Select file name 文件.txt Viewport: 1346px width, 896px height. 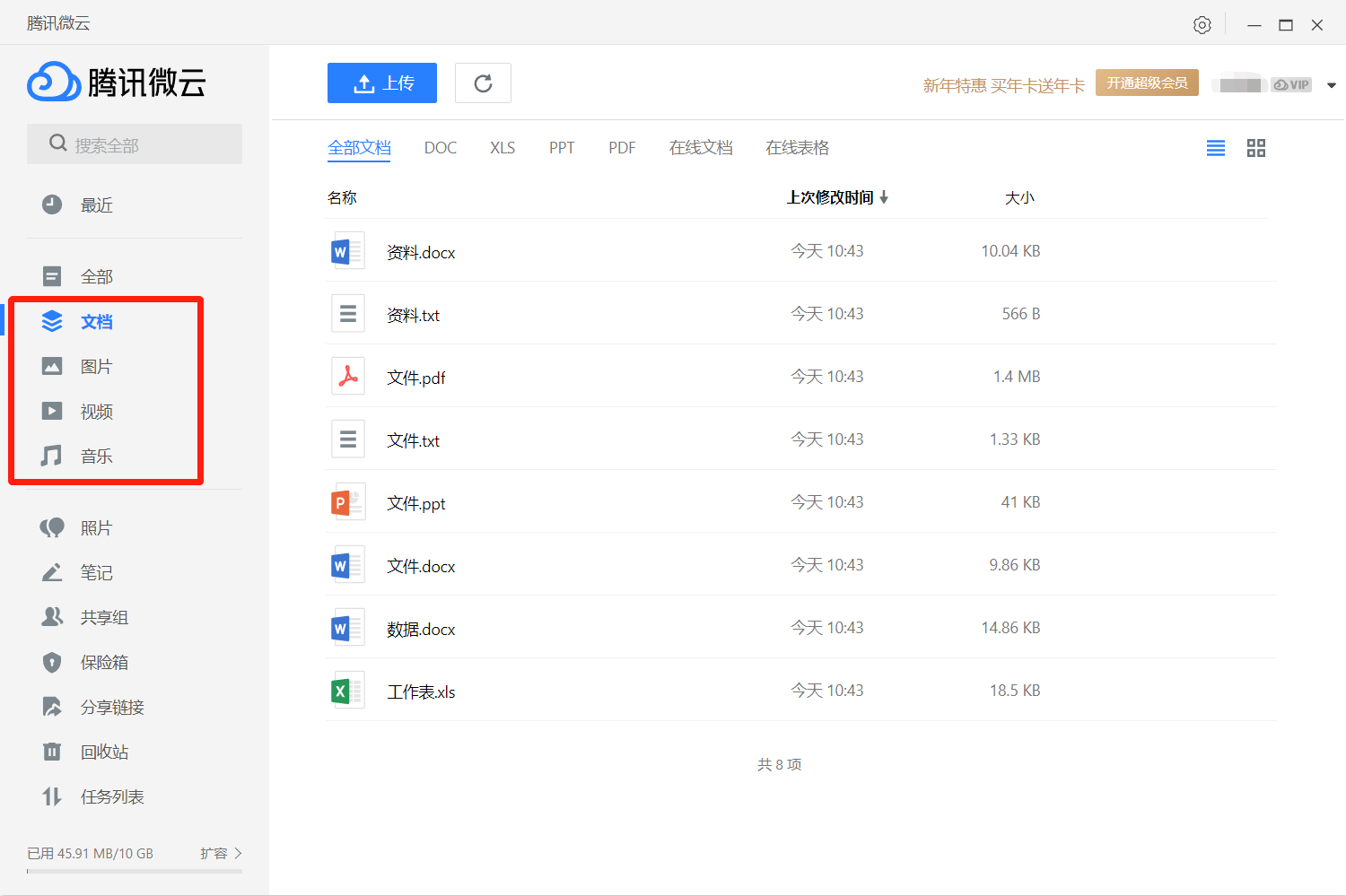[413, 440]
